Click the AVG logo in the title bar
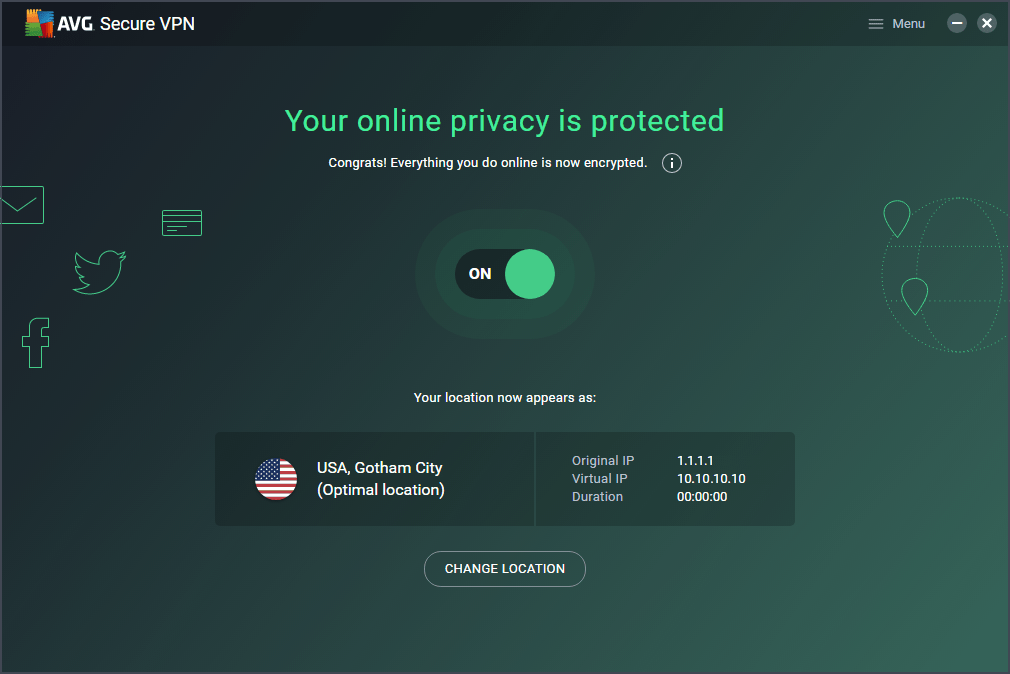 (38, 22)
